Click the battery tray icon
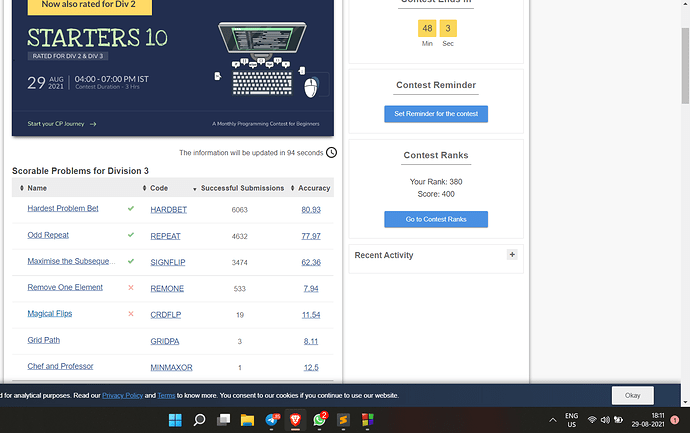The image size is (690, 433). click(618, 420)
